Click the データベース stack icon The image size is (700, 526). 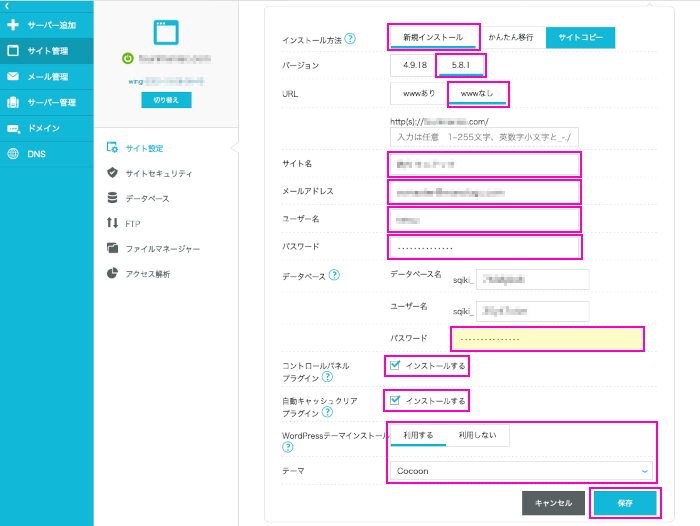[x=112, y=198]
